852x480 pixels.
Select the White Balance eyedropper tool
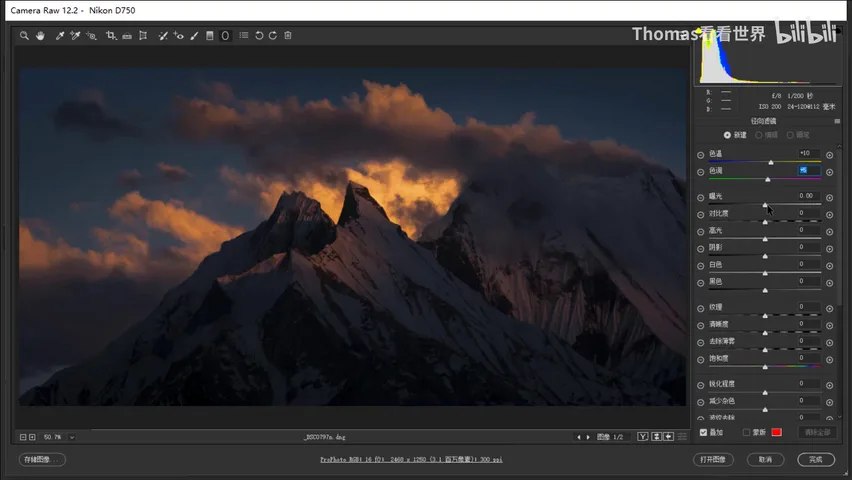pos(60,35)
